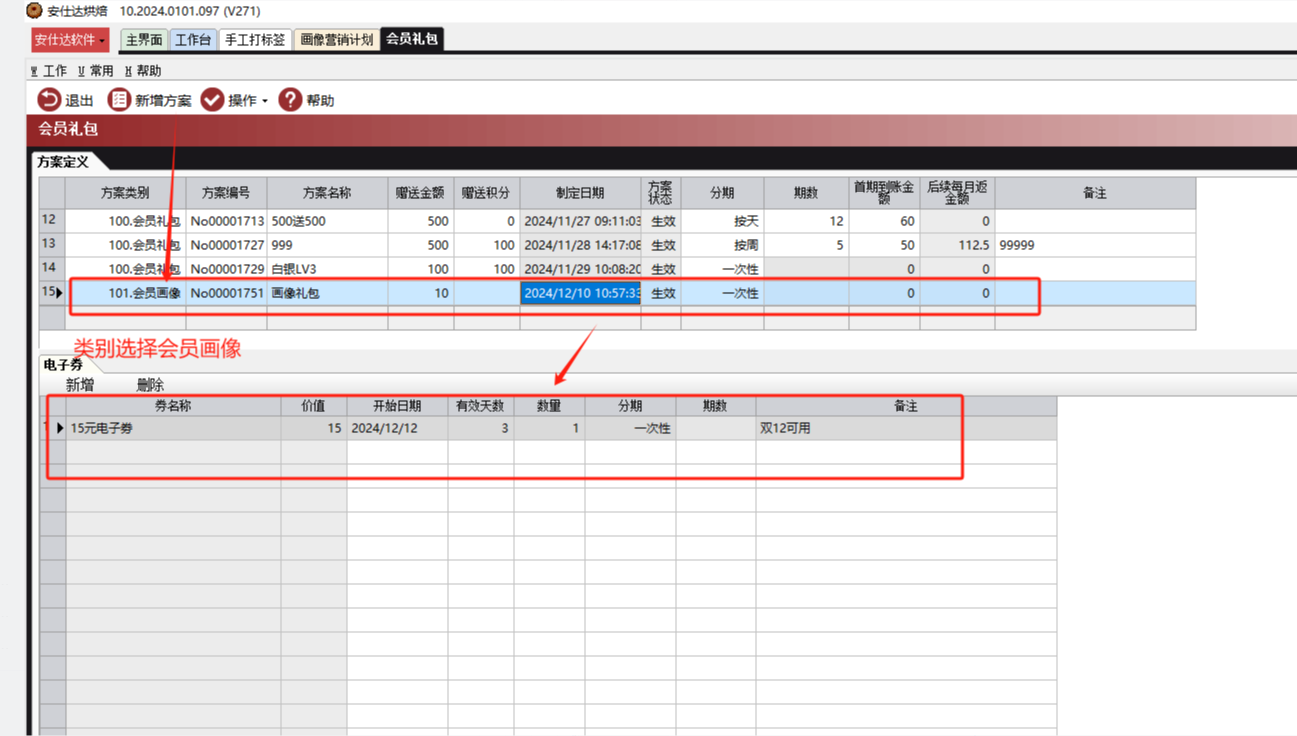Click the 操作 checkmark icon
Screen dimensions: 1297x736
tap(212, 99)
